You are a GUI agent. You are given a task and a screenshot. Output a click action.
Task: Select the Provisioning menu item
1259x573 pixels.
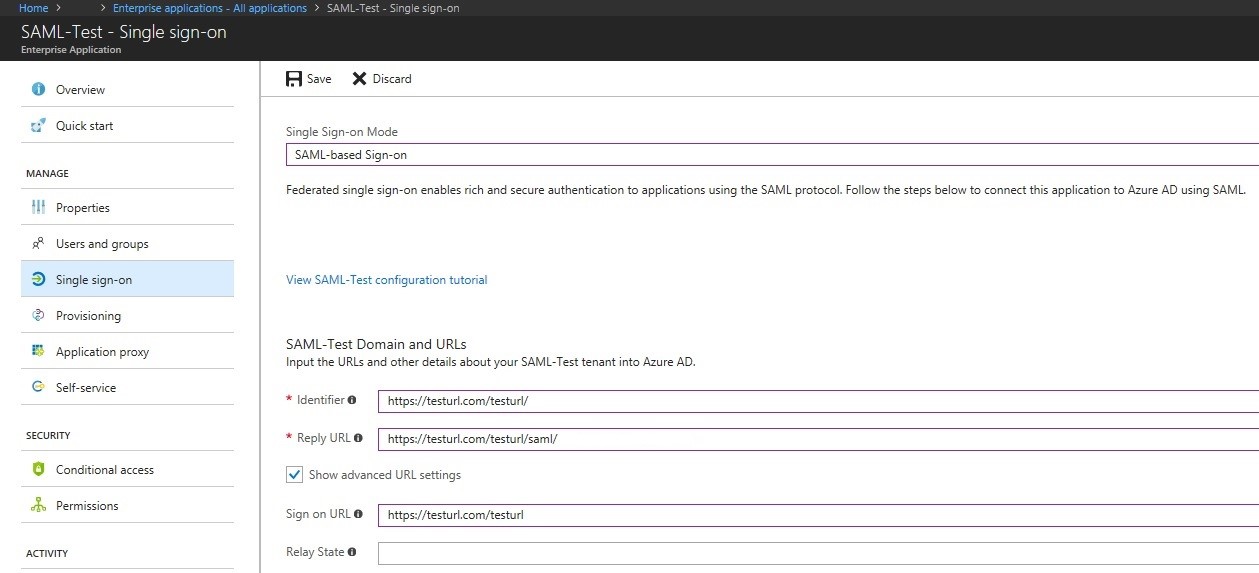128,316
